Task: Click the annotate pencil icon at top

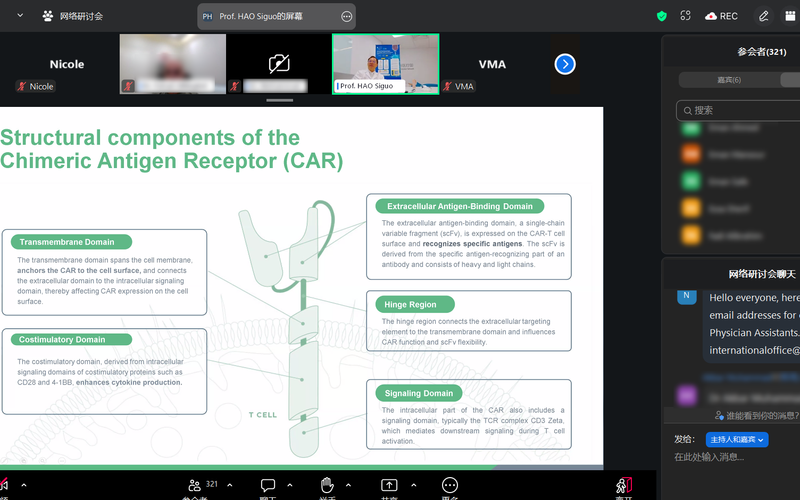Action: coord(763,16)
